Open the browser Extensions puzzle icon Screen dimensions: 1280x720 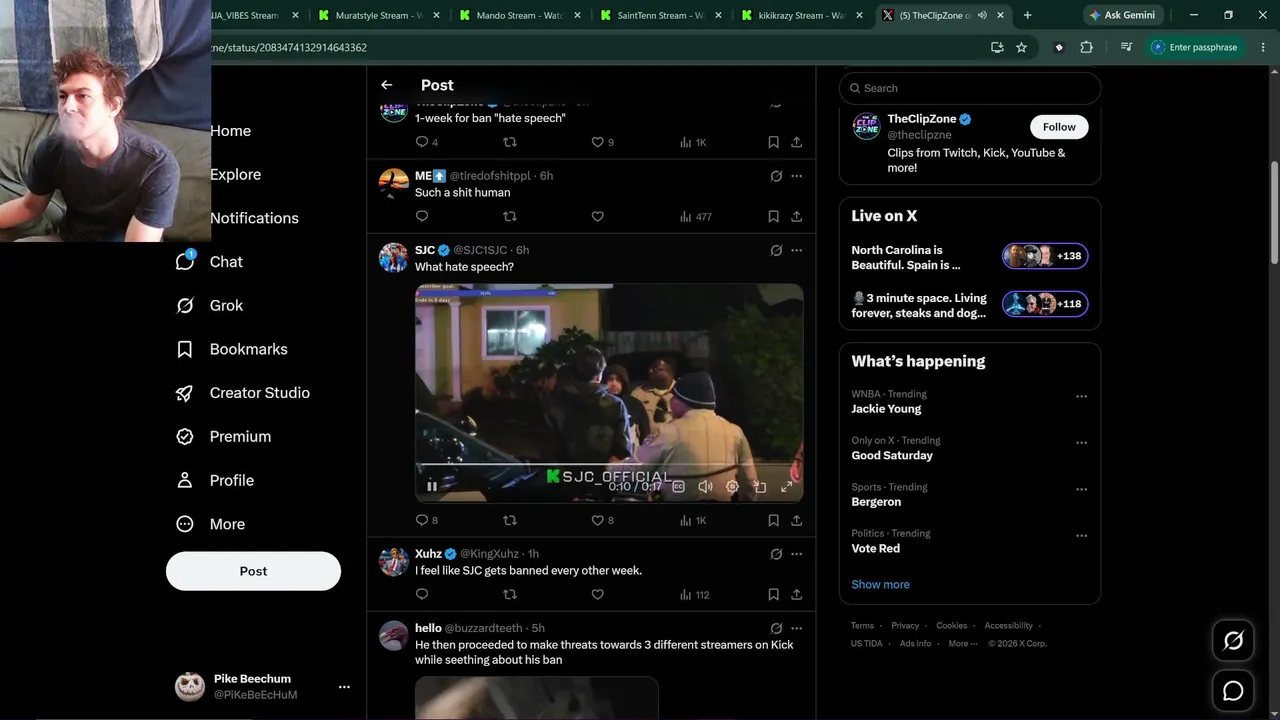pos(1087,47)
